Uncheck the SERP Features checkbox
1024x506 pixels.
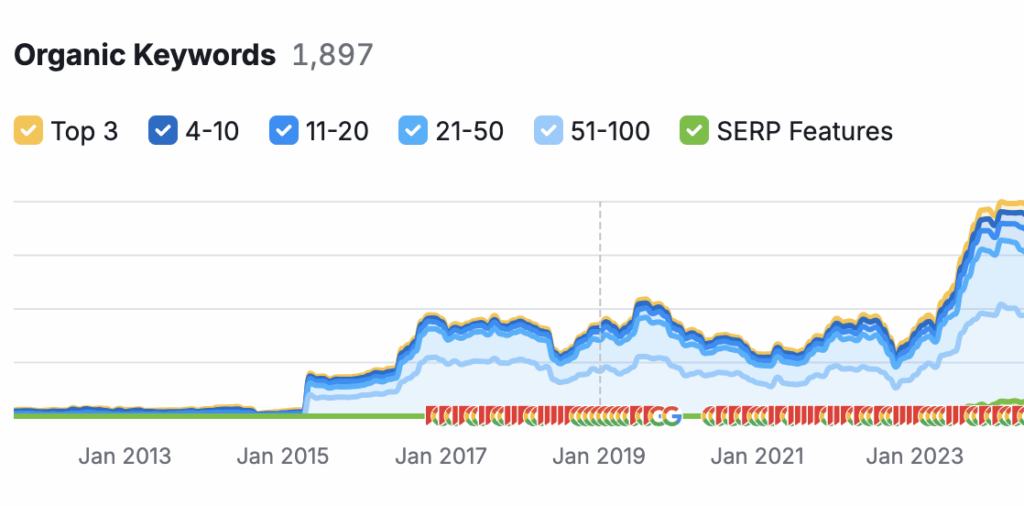point(694,130)
